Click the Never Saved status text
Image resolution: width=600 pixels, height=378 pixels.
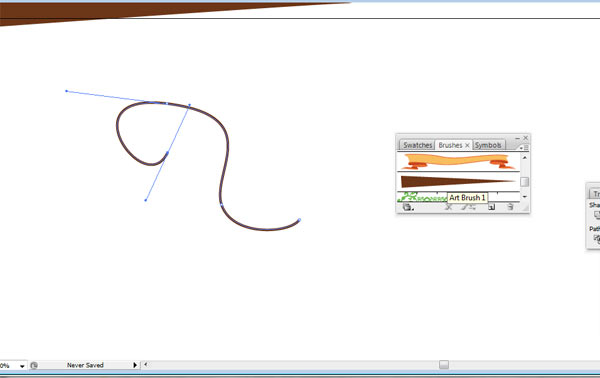(85, 365)
